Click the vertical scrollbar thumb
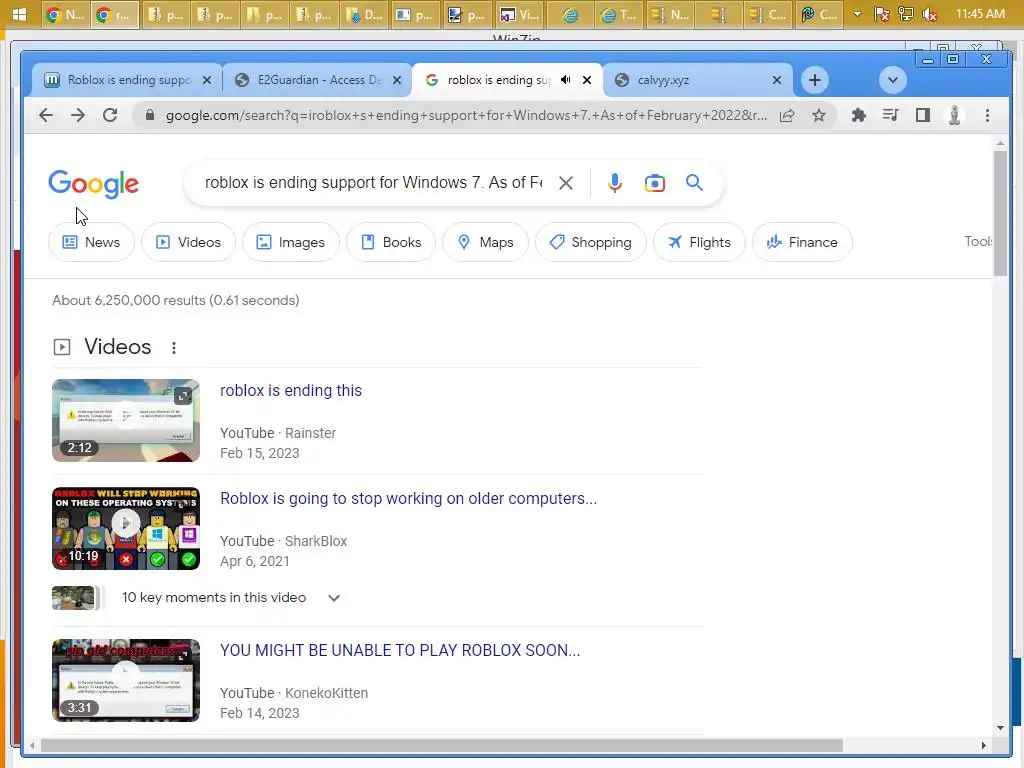 click(1000, 213)
